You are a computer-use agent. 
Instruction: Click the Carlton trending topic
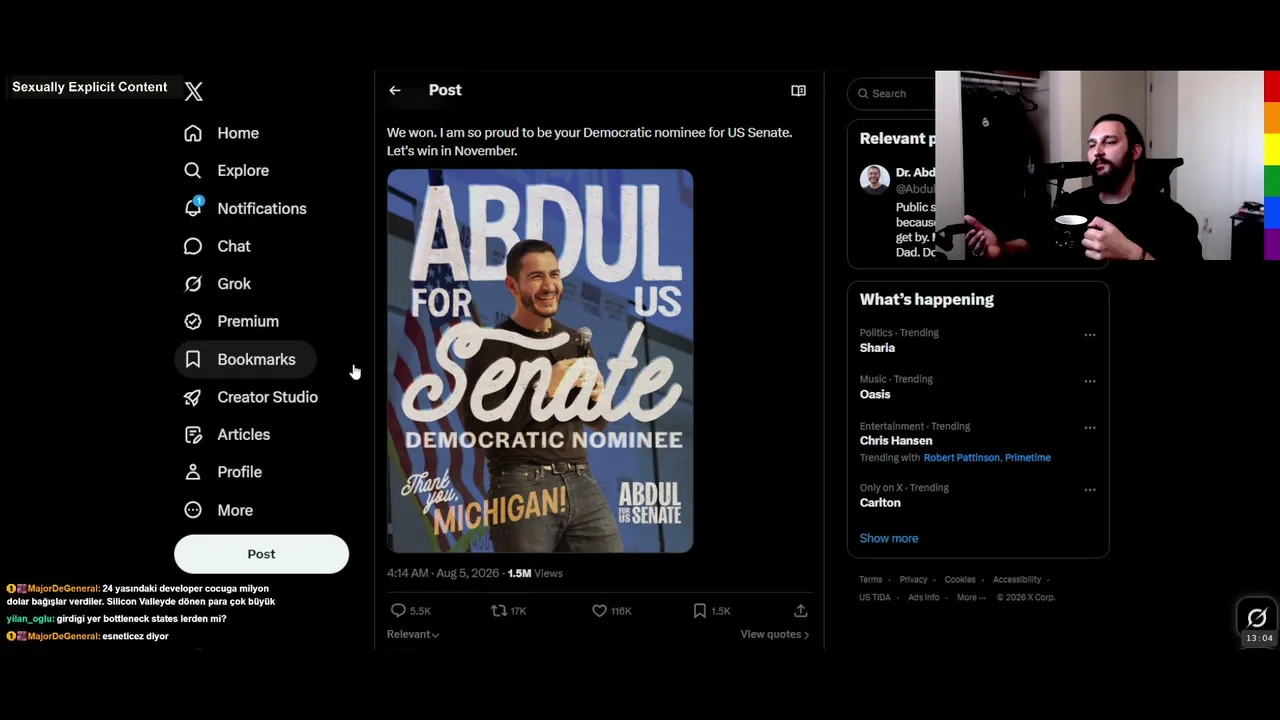coord(880,502)
